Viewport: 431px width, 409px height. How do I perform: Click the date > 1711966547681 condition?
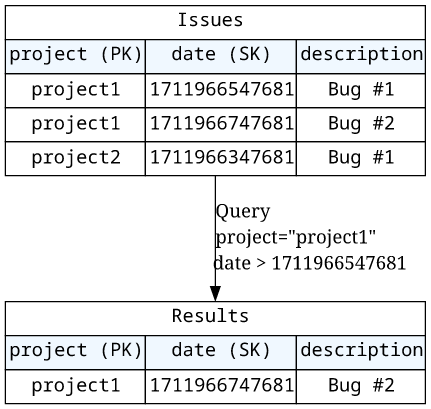[310, 263]
